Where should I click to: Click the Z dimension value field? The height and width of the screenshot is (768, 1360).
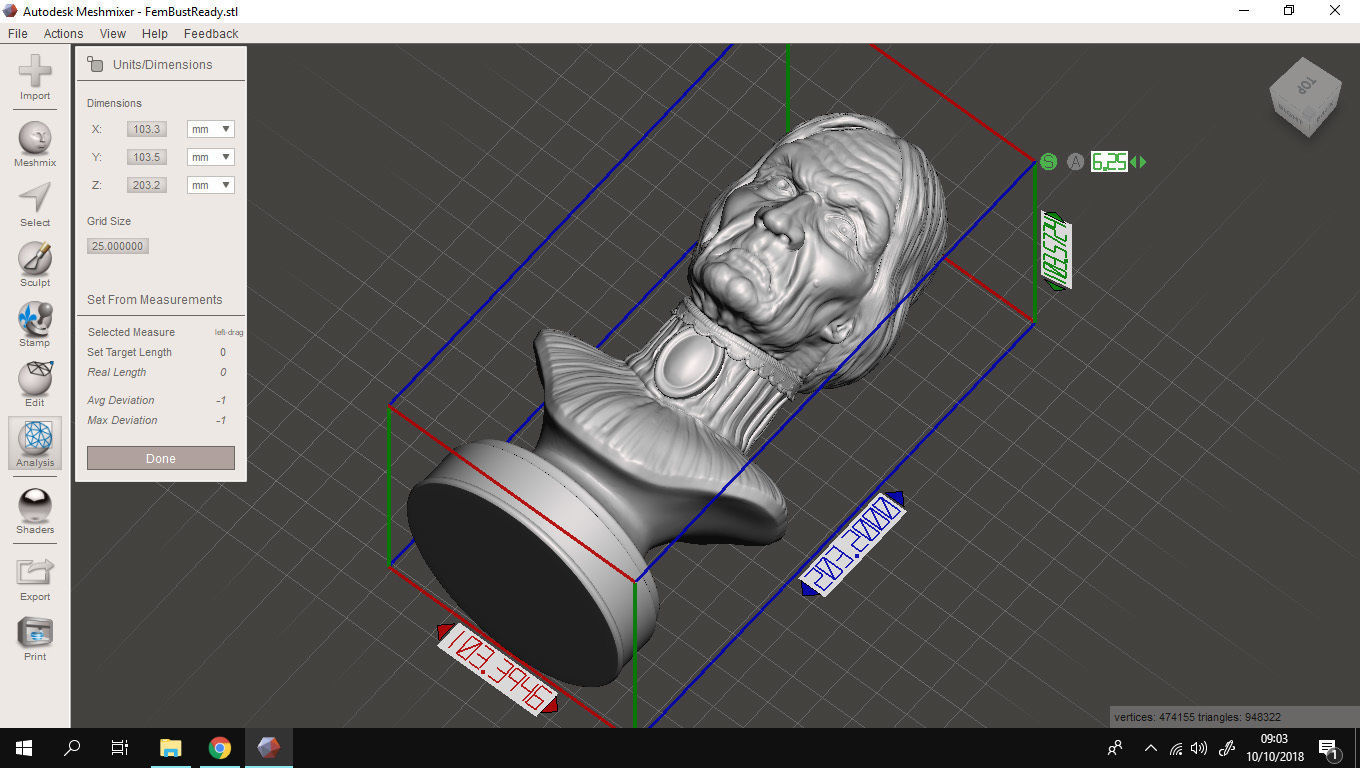pos(147,185)
